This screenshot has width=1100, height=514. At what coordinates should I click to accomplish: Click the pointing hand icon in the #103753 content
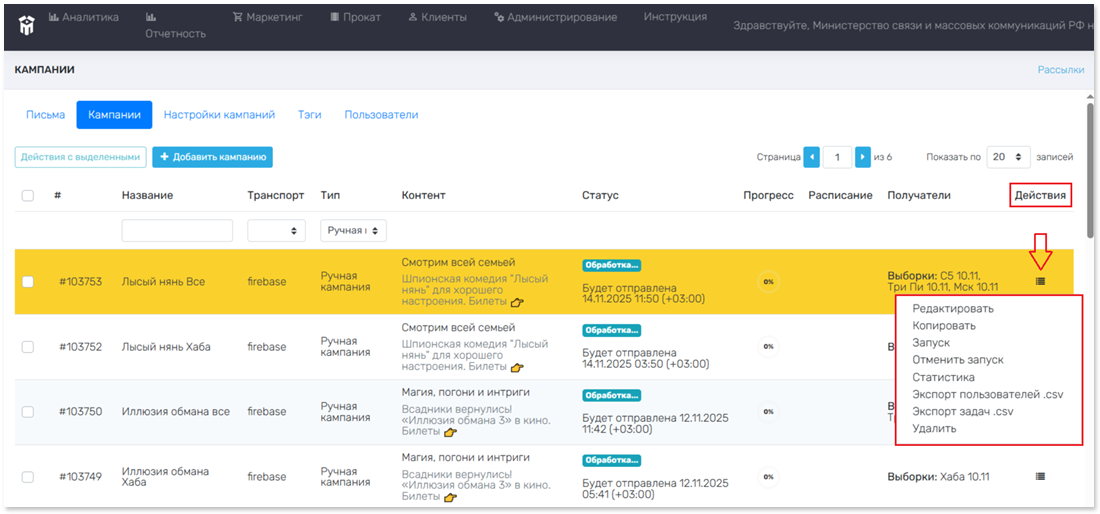(517, 302)
